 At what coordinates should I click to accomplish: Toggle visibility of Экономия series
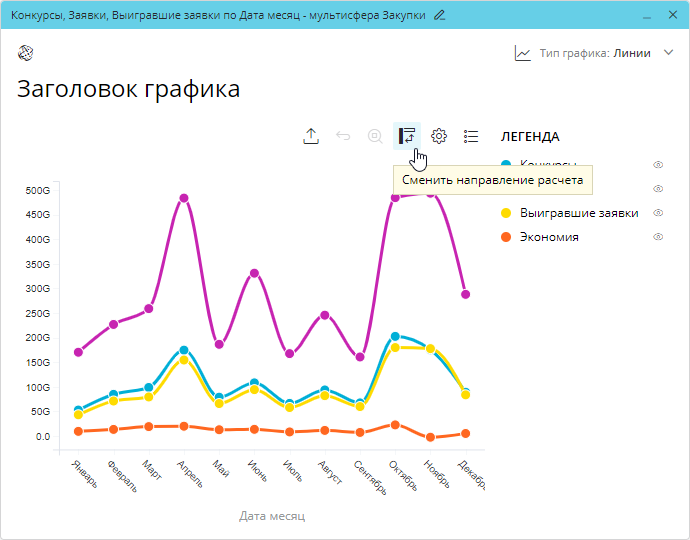coord(658,237)
